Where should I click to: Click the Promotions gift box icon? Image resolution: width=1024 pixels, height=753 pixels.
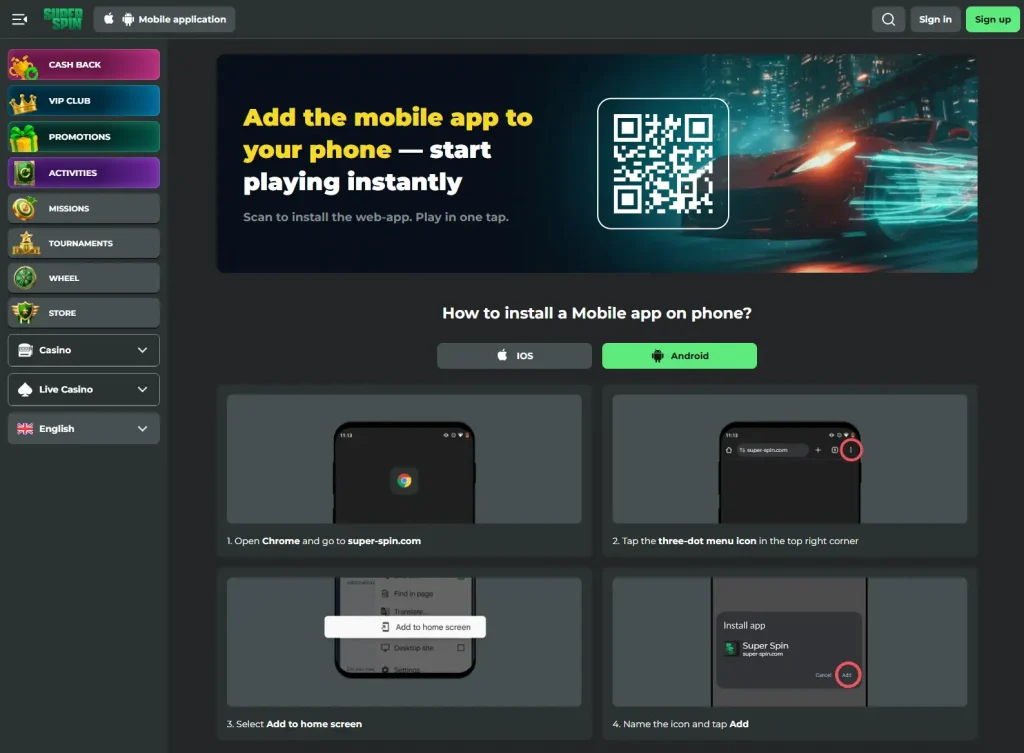point(24,137)
